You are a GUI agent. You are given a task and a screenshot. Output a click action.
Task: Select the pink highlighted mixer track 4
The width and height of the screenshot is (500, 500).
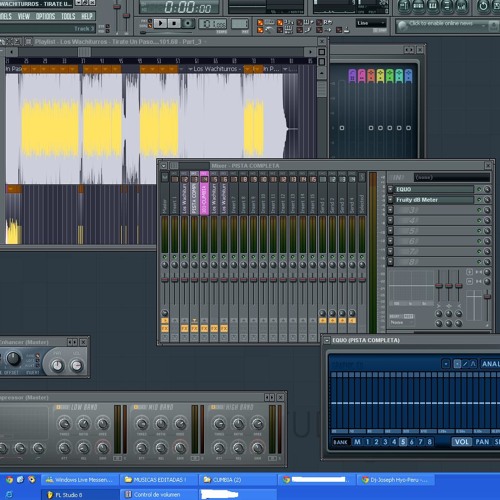pos(204,193)
